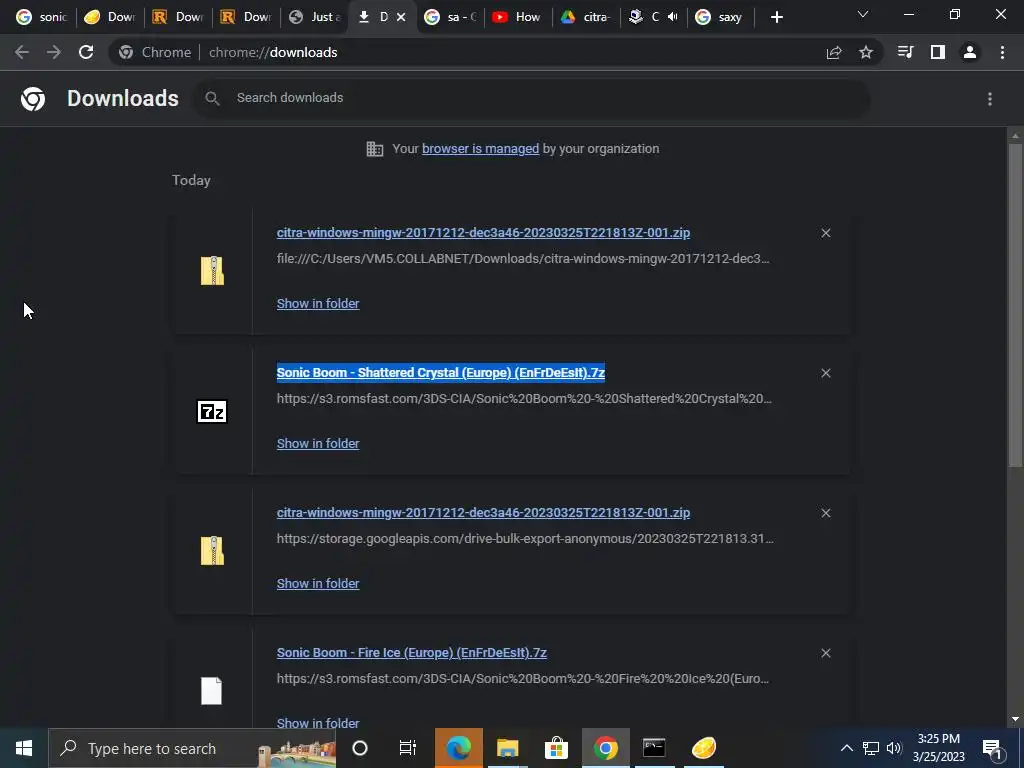Open Chrome three-dot main menu
This screenshot has width=1024, height=768.
coord(1002,52)
